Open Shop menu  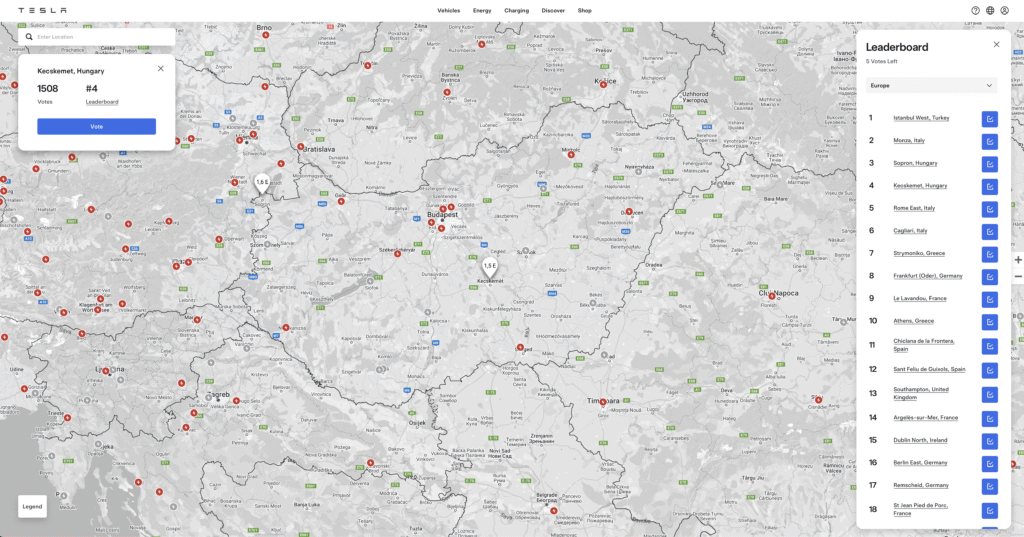[x=584, y=10]
